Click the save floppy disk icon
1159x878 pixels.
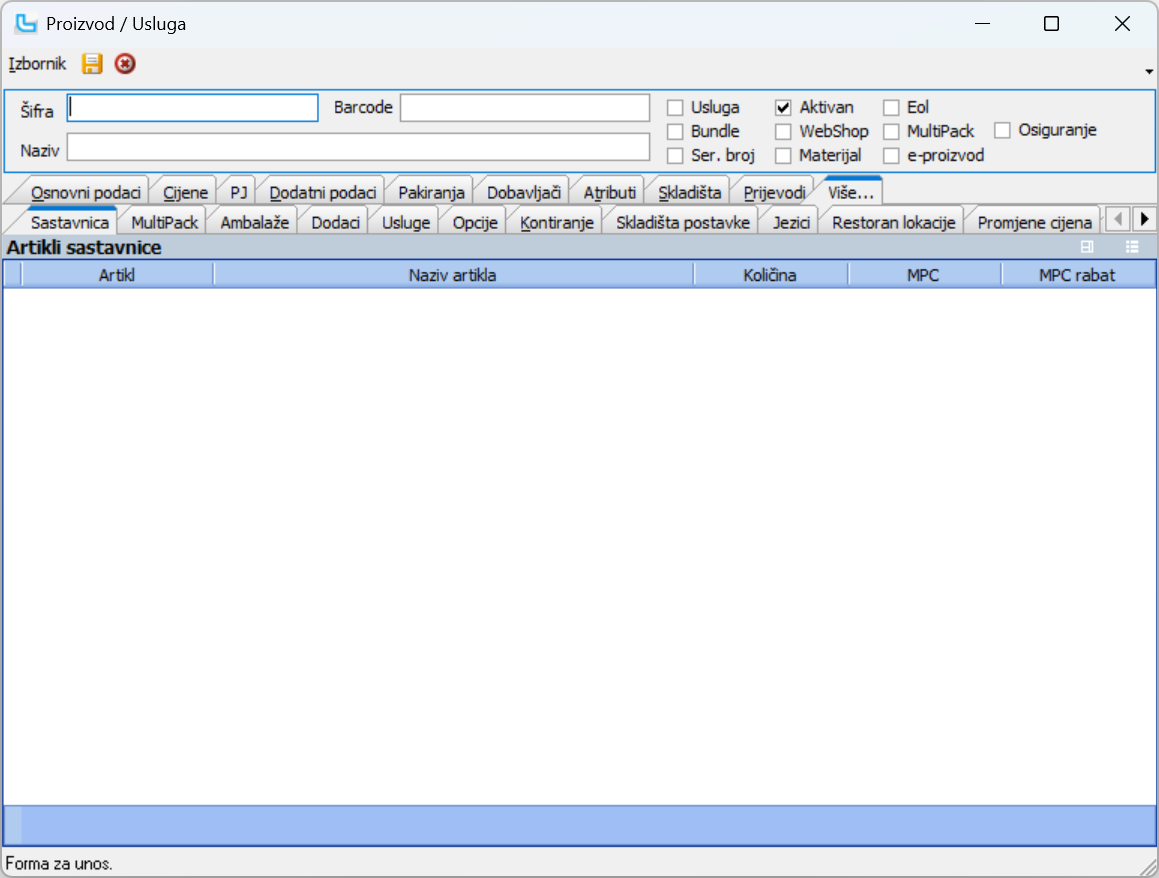[92, 64]
